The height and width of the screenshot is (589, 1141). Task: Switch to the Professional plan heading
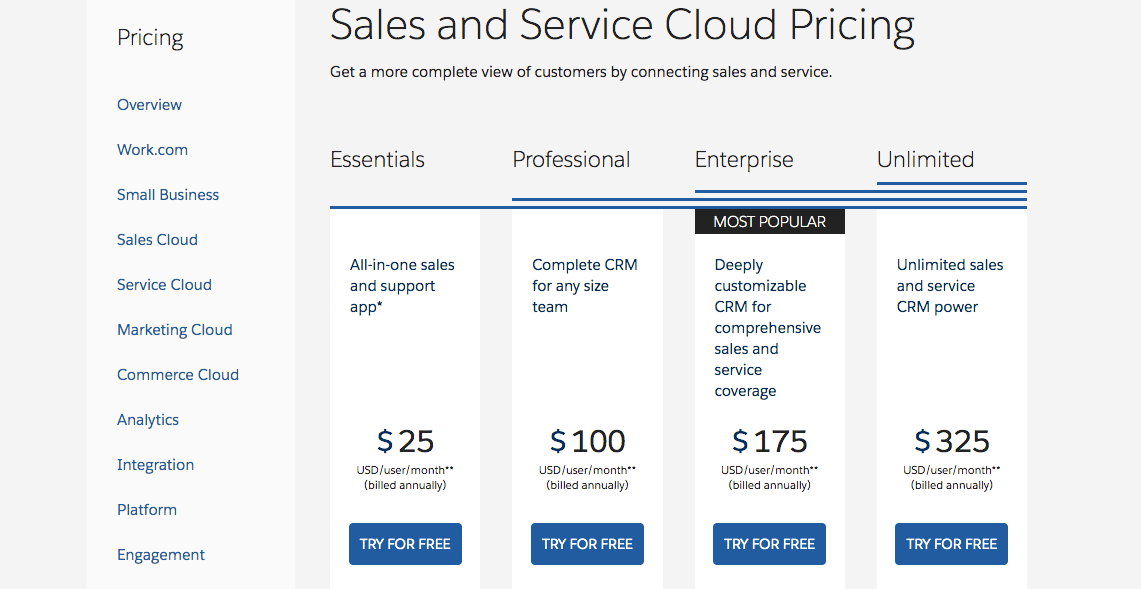click(x=571, y=160)
